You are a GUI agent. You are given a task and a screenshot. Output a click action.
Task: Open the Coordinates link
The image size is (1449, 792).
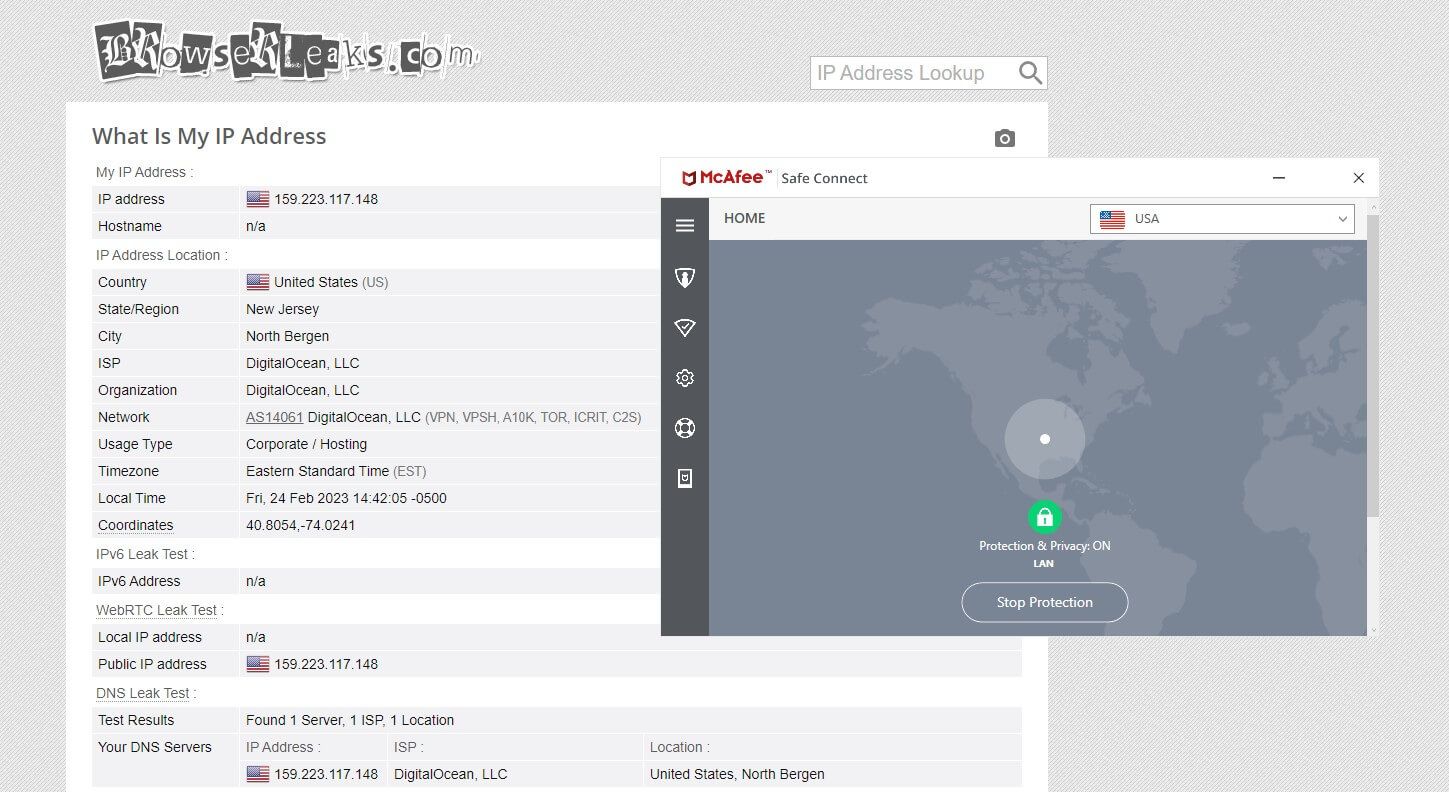point(136,525)
